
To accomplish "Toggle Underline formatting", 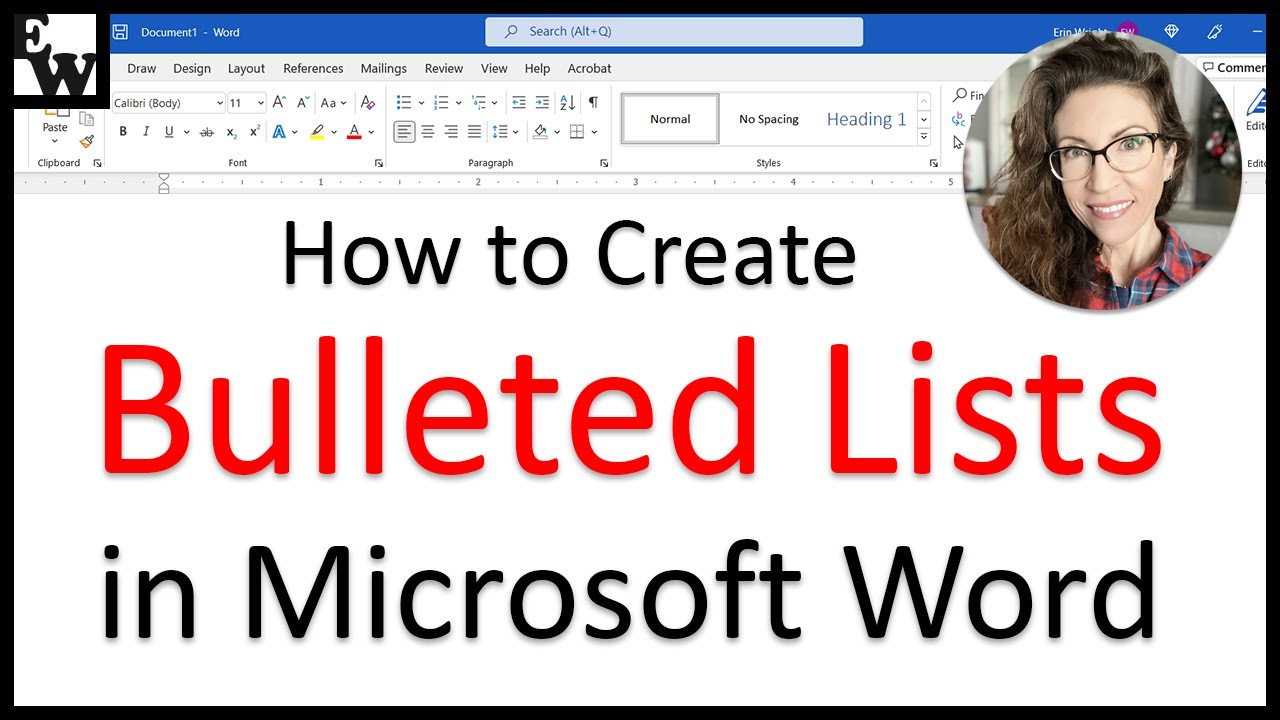I will (x=169, y=132).
